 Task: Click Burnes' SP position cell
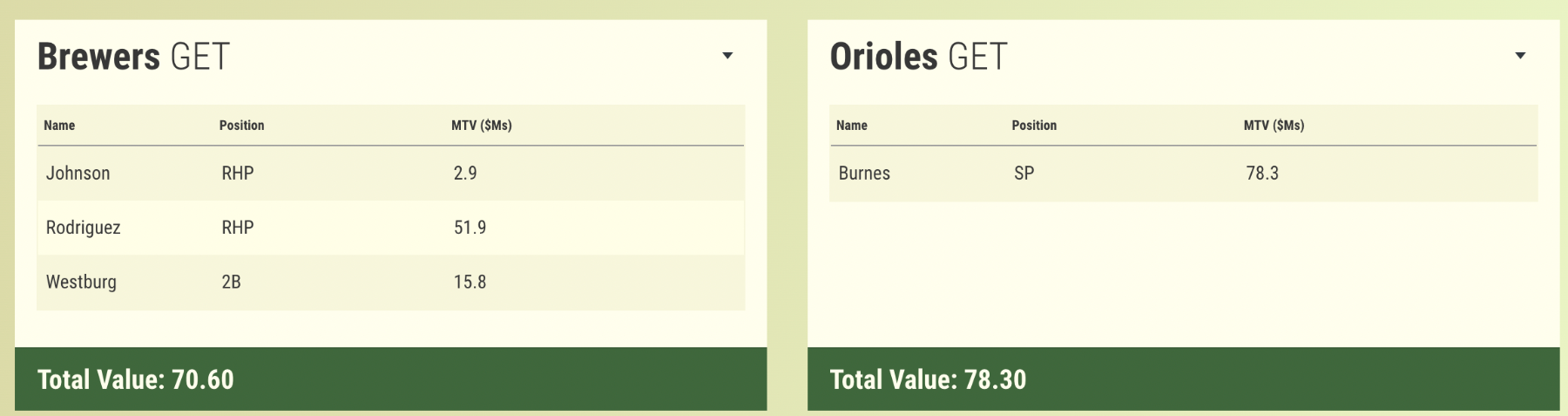tap(1024, 173)
